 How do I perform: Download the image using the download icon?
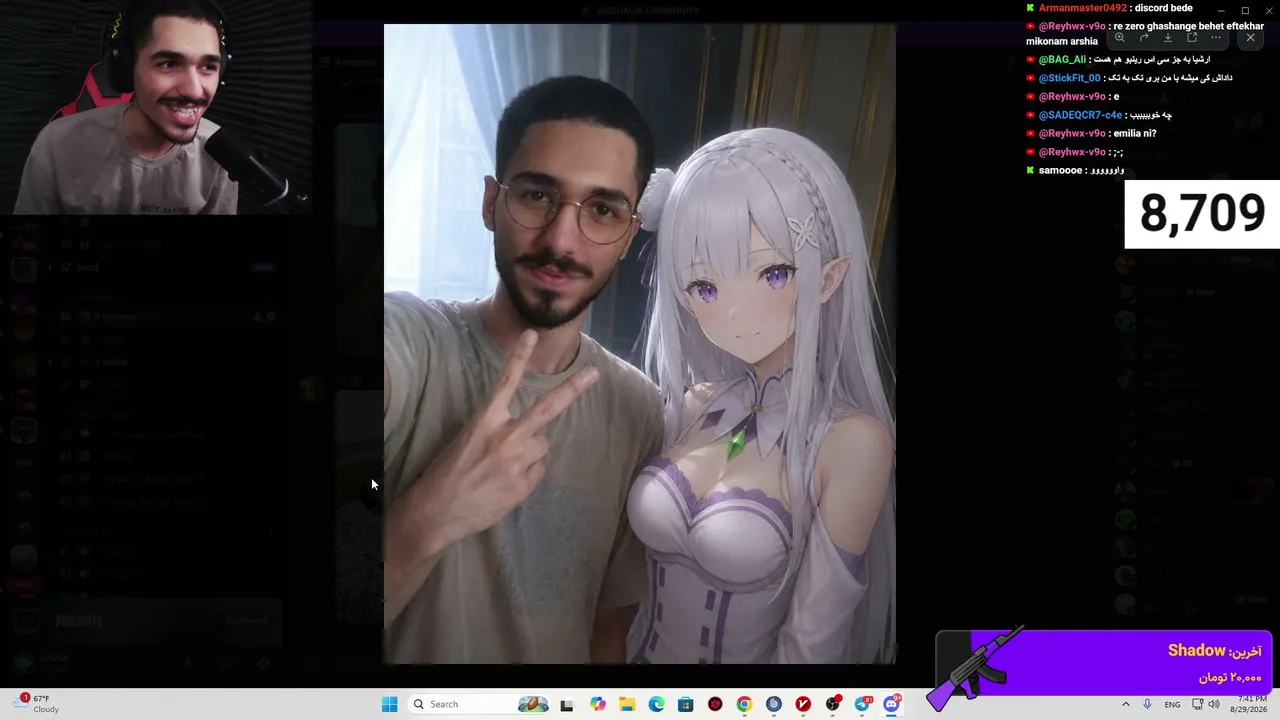click(1168, 38)
